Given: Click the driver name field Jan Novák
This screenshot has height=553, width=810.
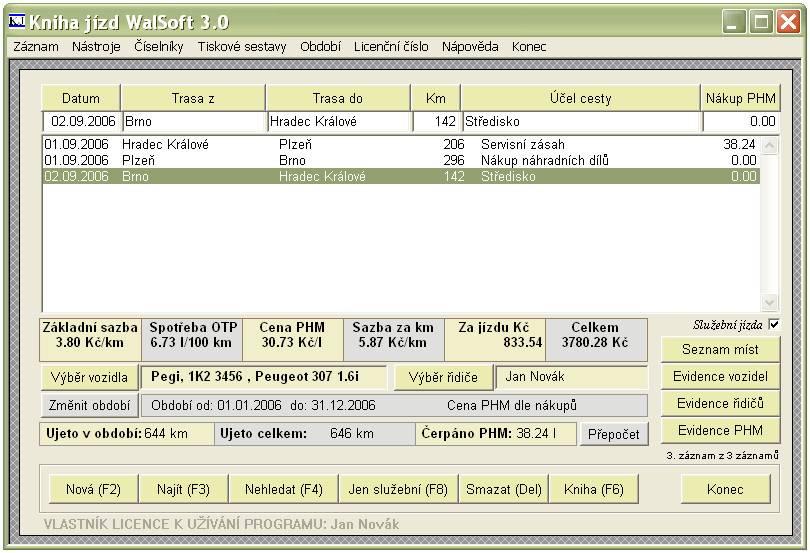Looking at the screenshot, I should [571, 377].
